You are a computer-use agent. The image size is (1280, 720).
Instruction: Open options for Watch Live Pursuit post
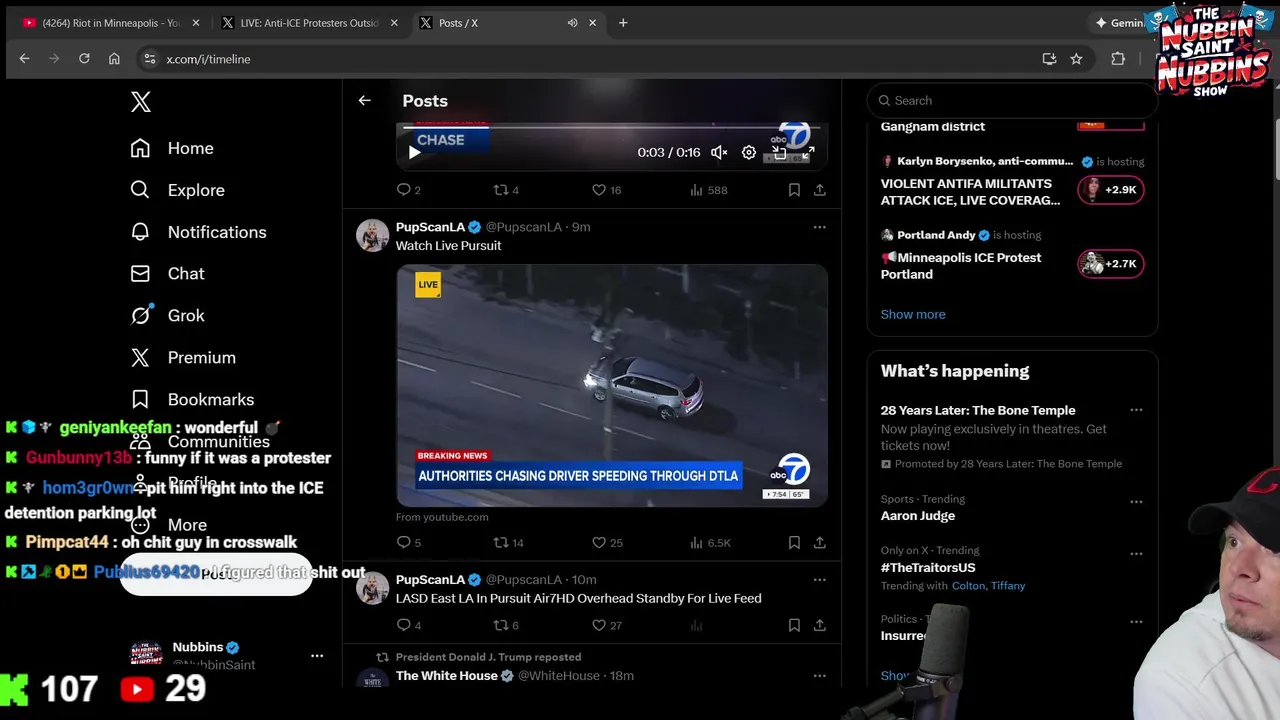(x=820, y=227)
